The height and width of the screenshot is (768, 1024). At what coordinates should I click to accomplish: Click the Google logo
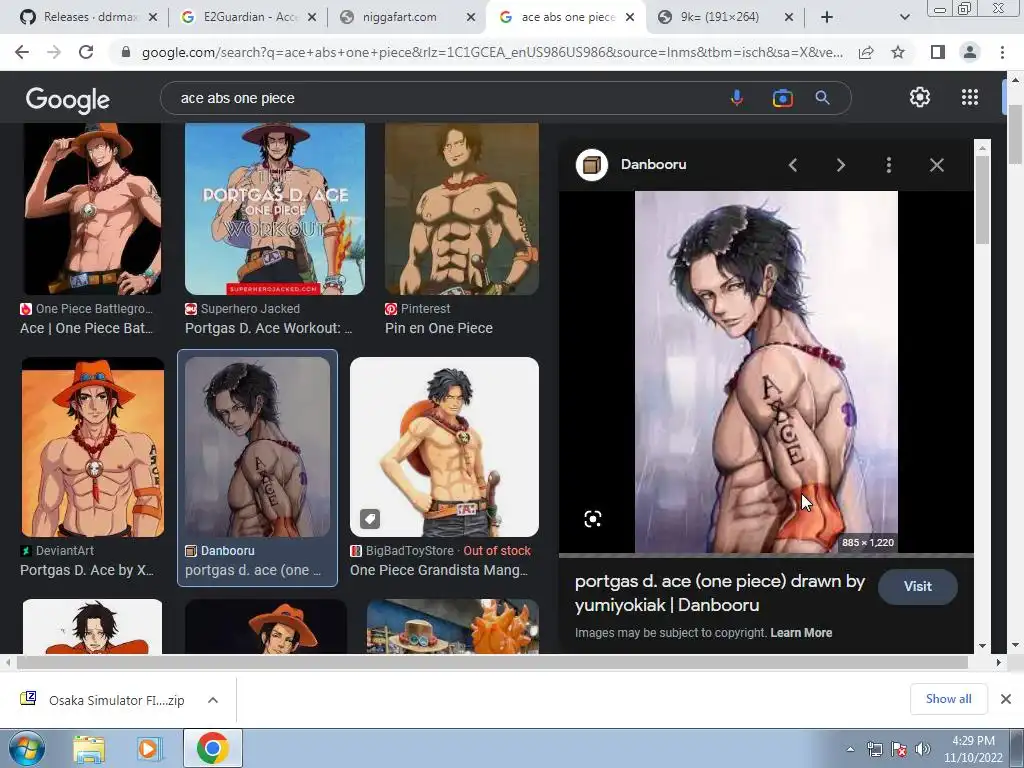click(68, 99)
